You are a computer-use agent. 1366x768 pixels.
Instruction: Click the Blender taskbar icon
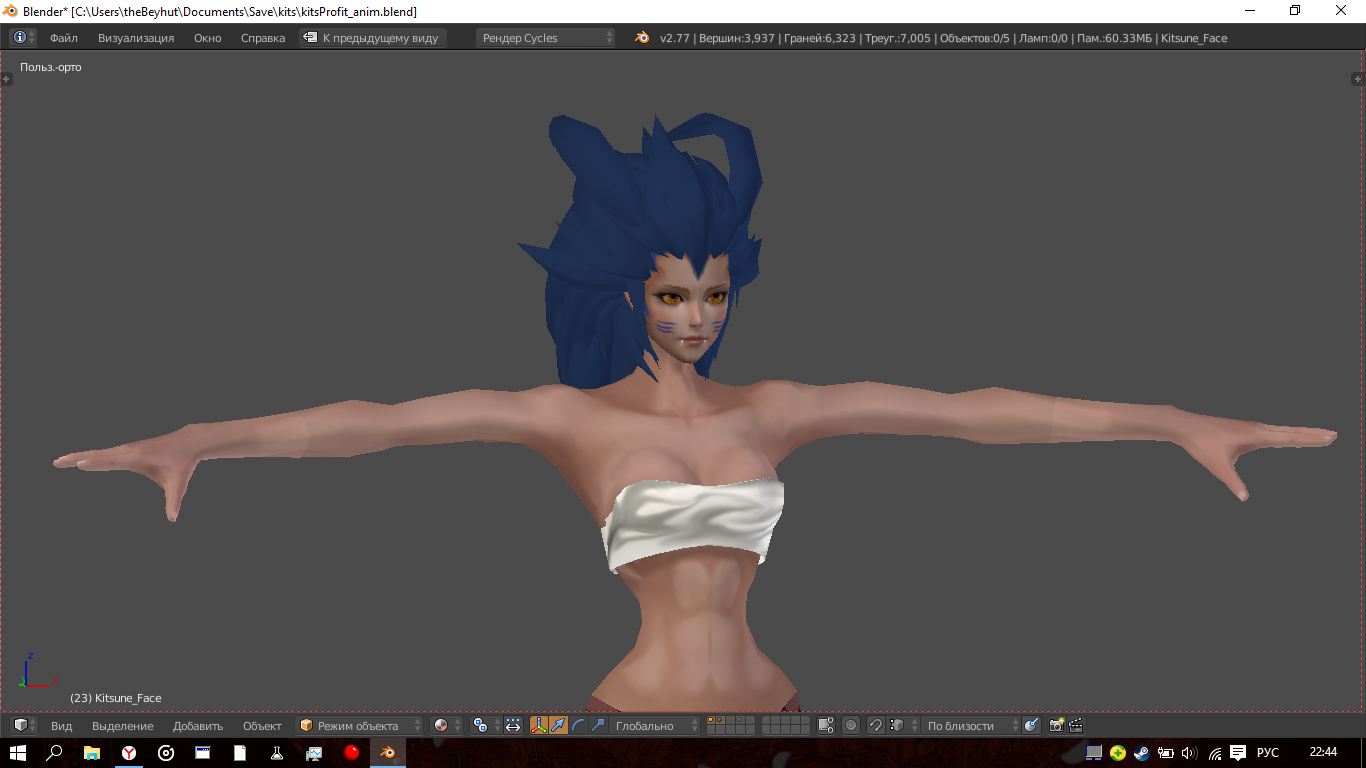(x=388, y=753)
